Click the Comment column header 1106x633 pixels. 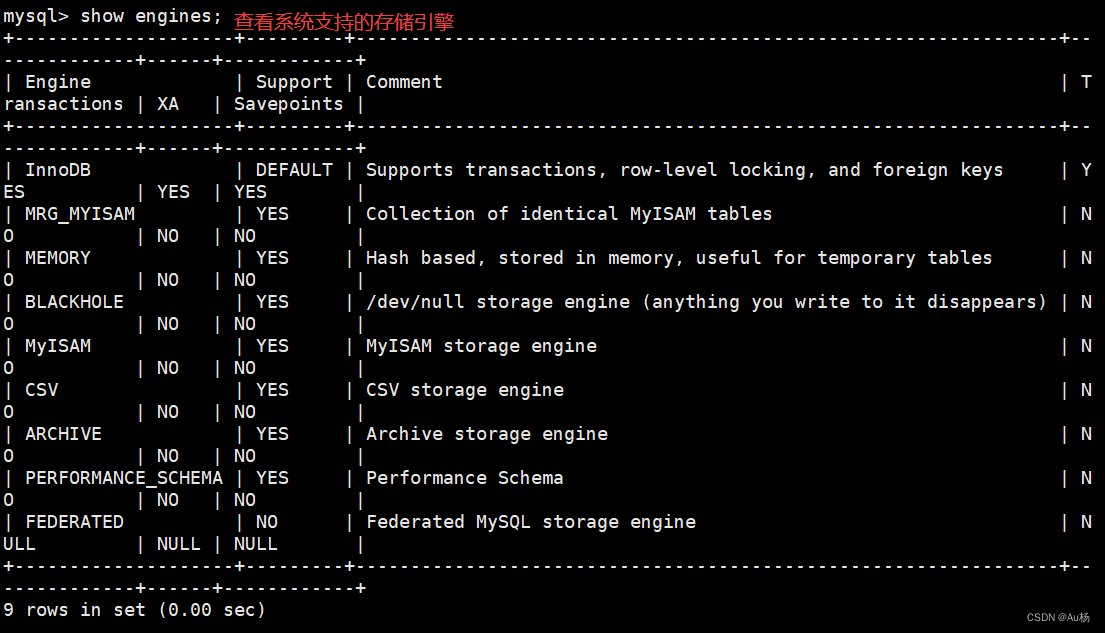click(x=403, y=82)
